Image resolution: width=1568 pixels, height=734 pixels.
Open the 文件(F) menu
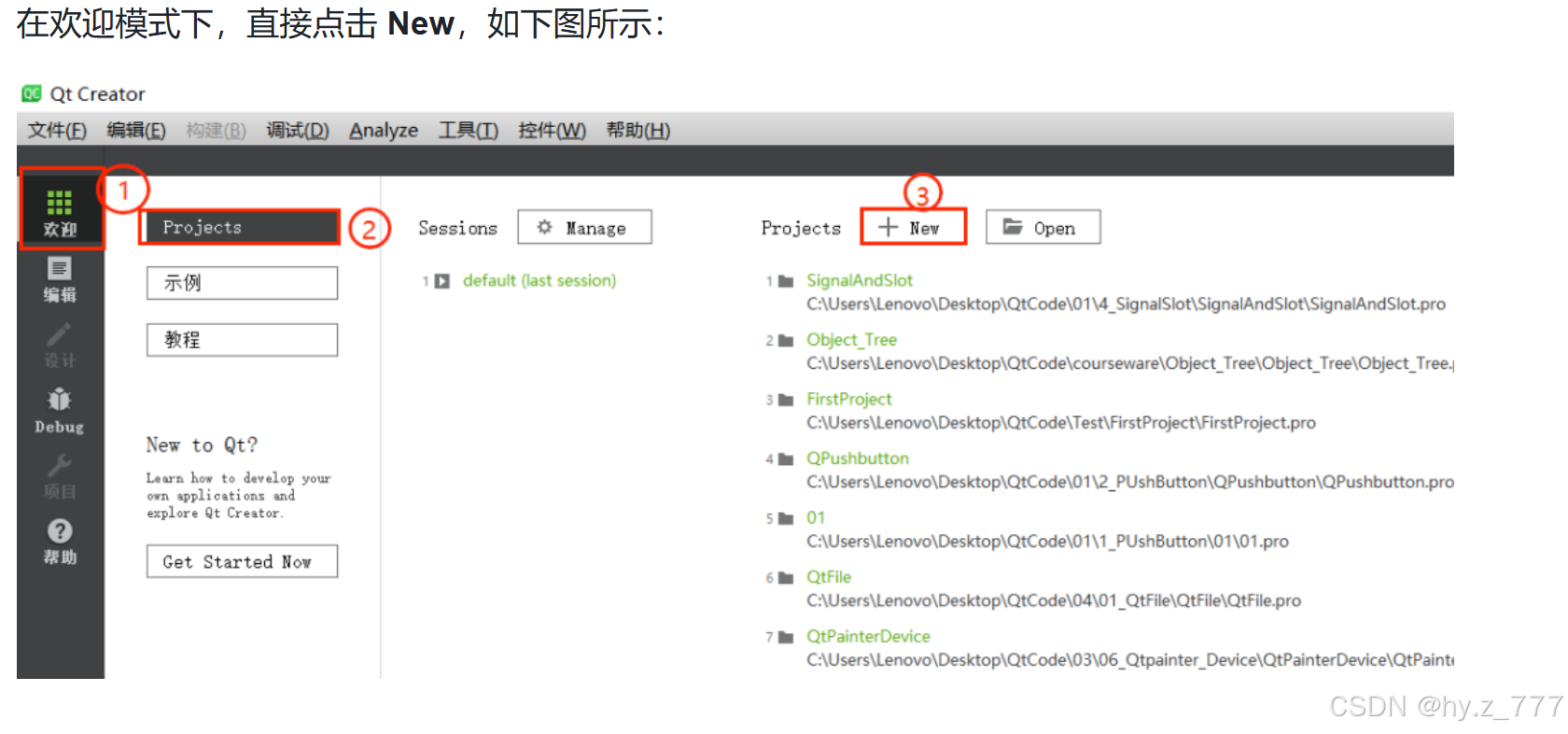click(57, 130)
